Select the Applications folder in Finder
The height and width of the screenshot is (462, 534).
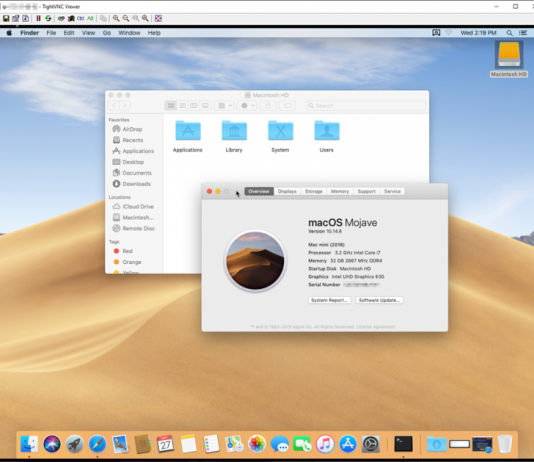[x=188, y=137]
